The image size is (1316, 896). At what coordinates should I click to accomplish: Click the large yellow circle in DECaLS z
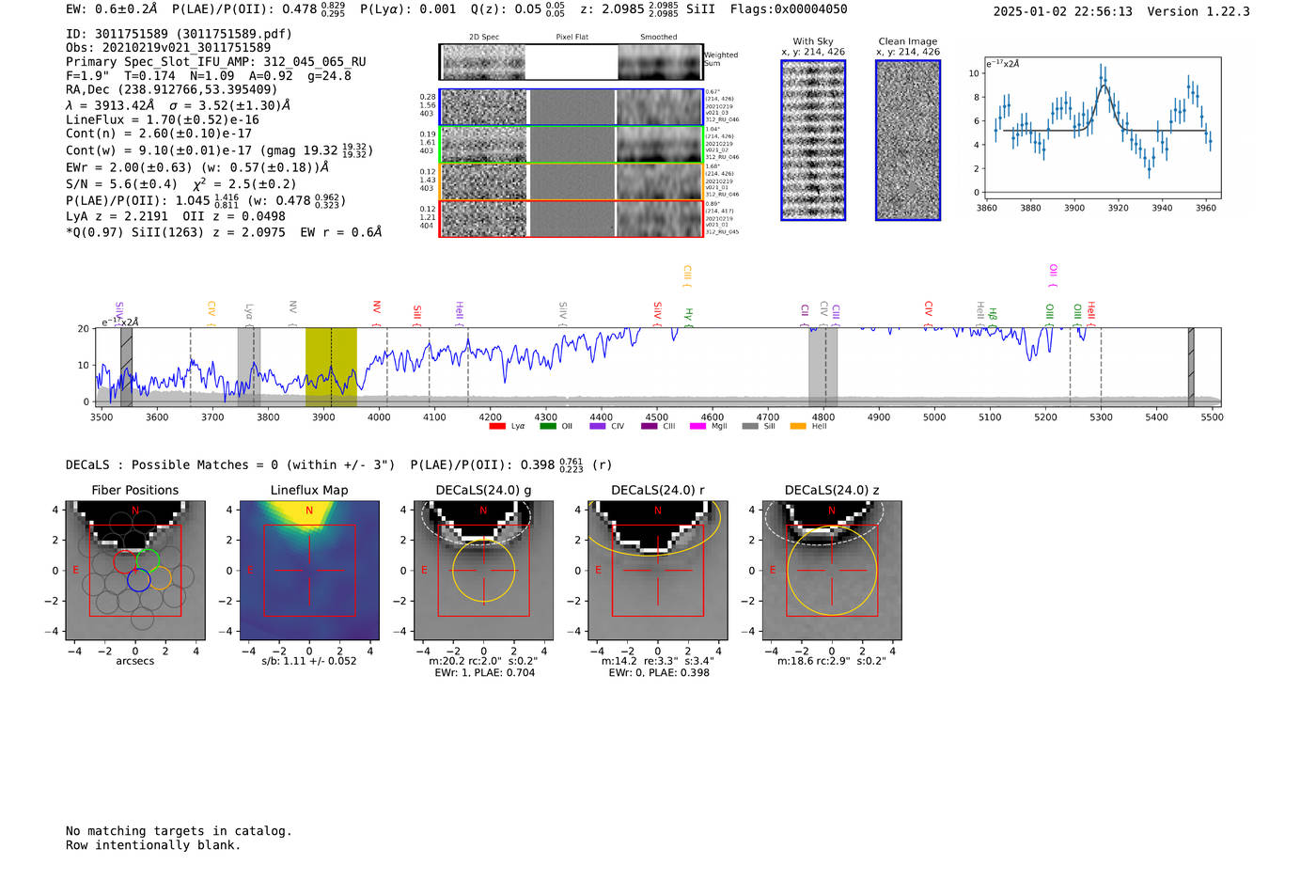(832, 571)
